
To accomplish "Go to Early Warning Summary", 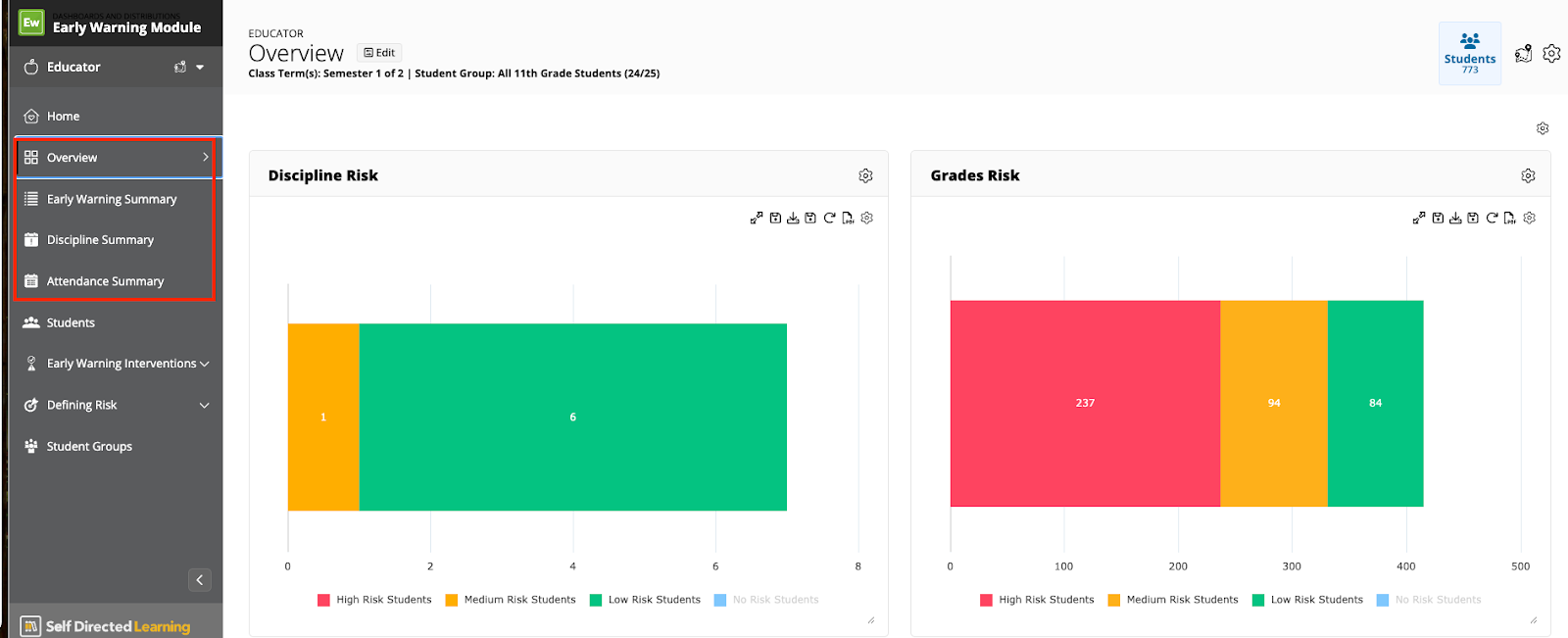I will tap(112, 198).
